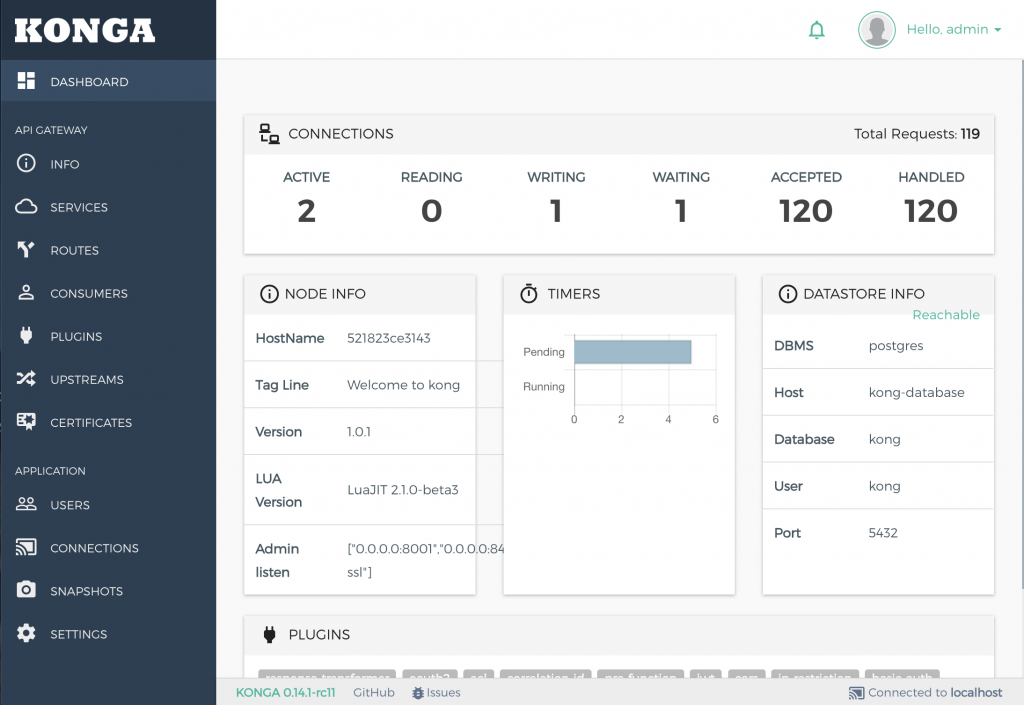The height and width of the screenshot is (705, 1024).
Task: Click the Waiting connections count 1
Action: point(681,211)
